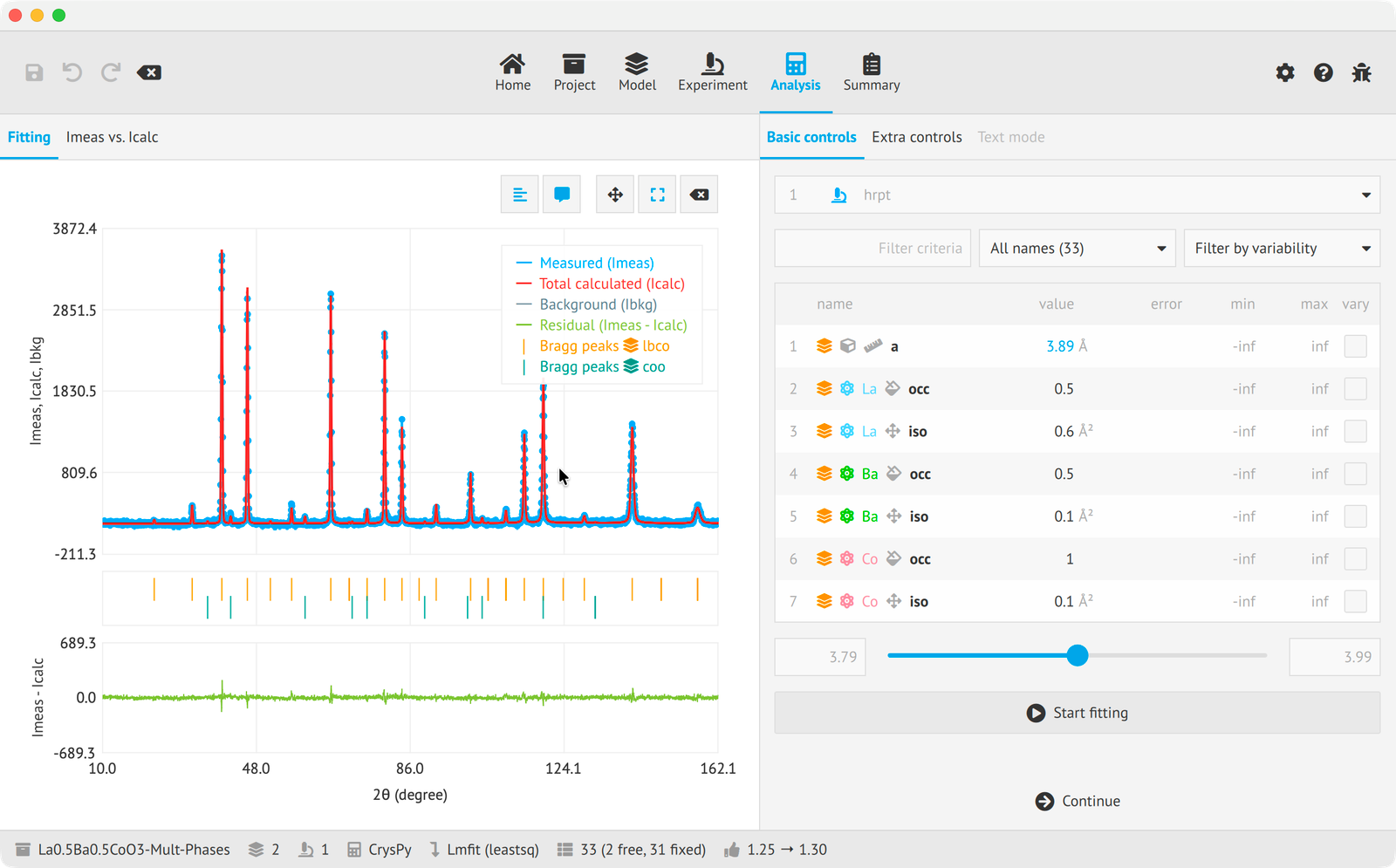Open the Summary page
Screen dimensions: 1396x868
pos(872,72)
